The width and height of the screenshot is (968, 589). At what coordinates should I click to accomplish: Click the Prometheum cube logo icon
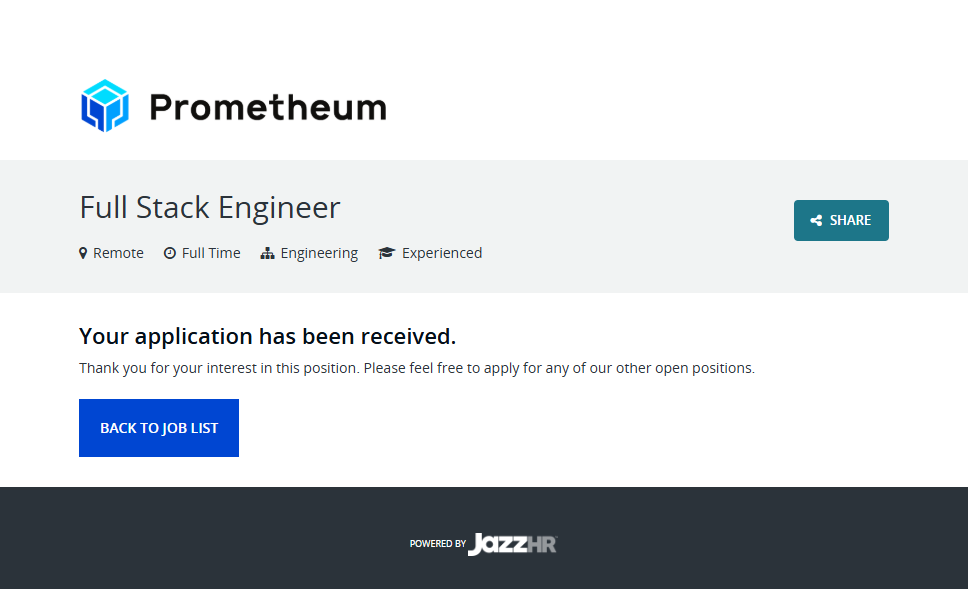[105, 106]
